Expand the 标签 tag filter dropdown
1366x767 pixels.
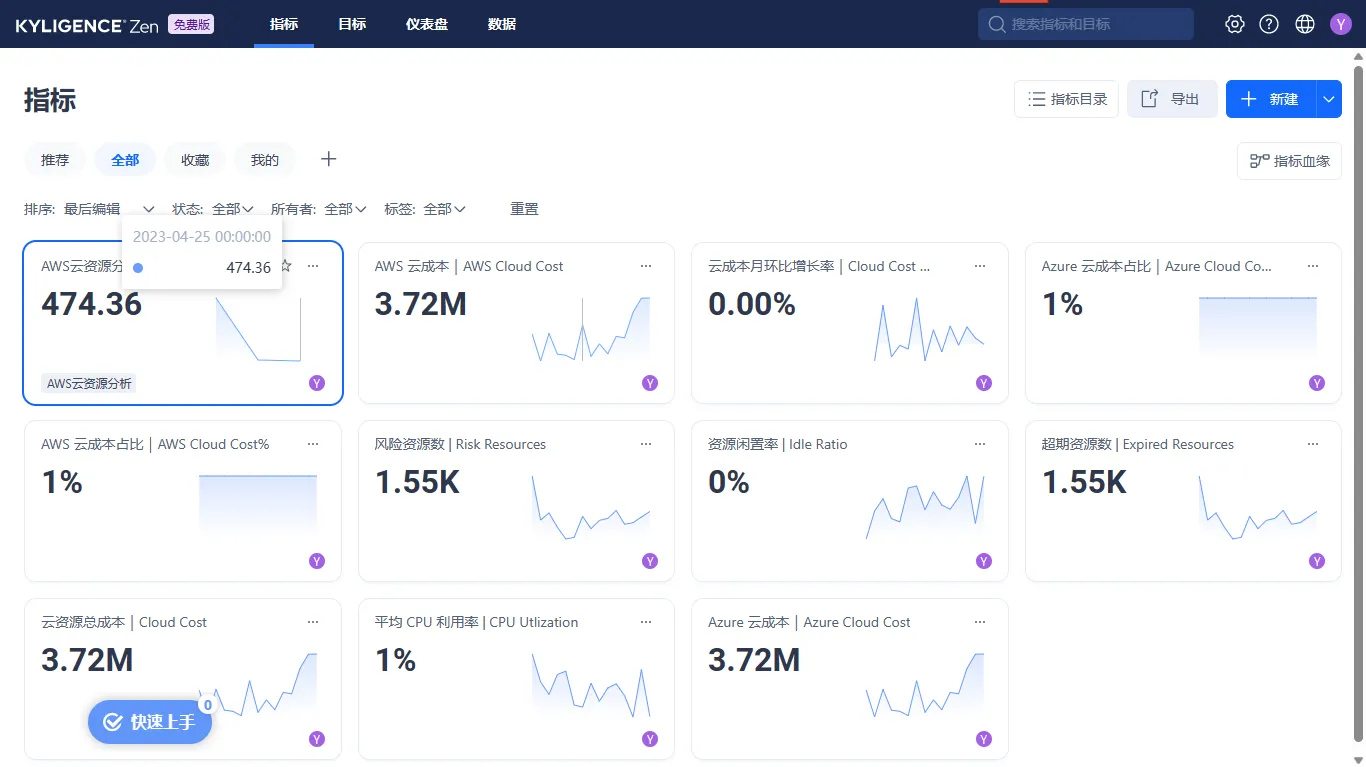(x=445, y=209)
